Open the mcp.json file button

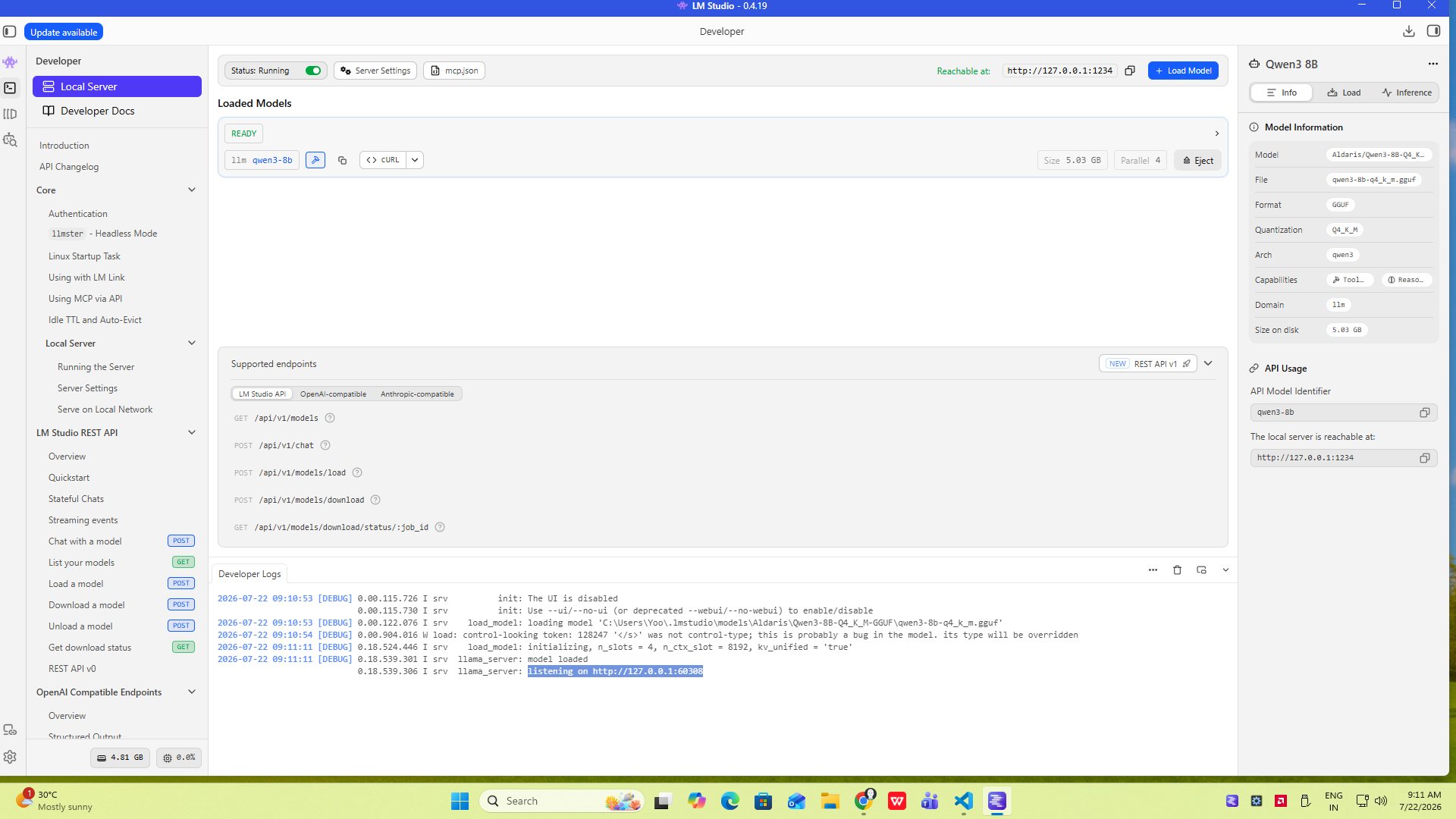point(454,71)
